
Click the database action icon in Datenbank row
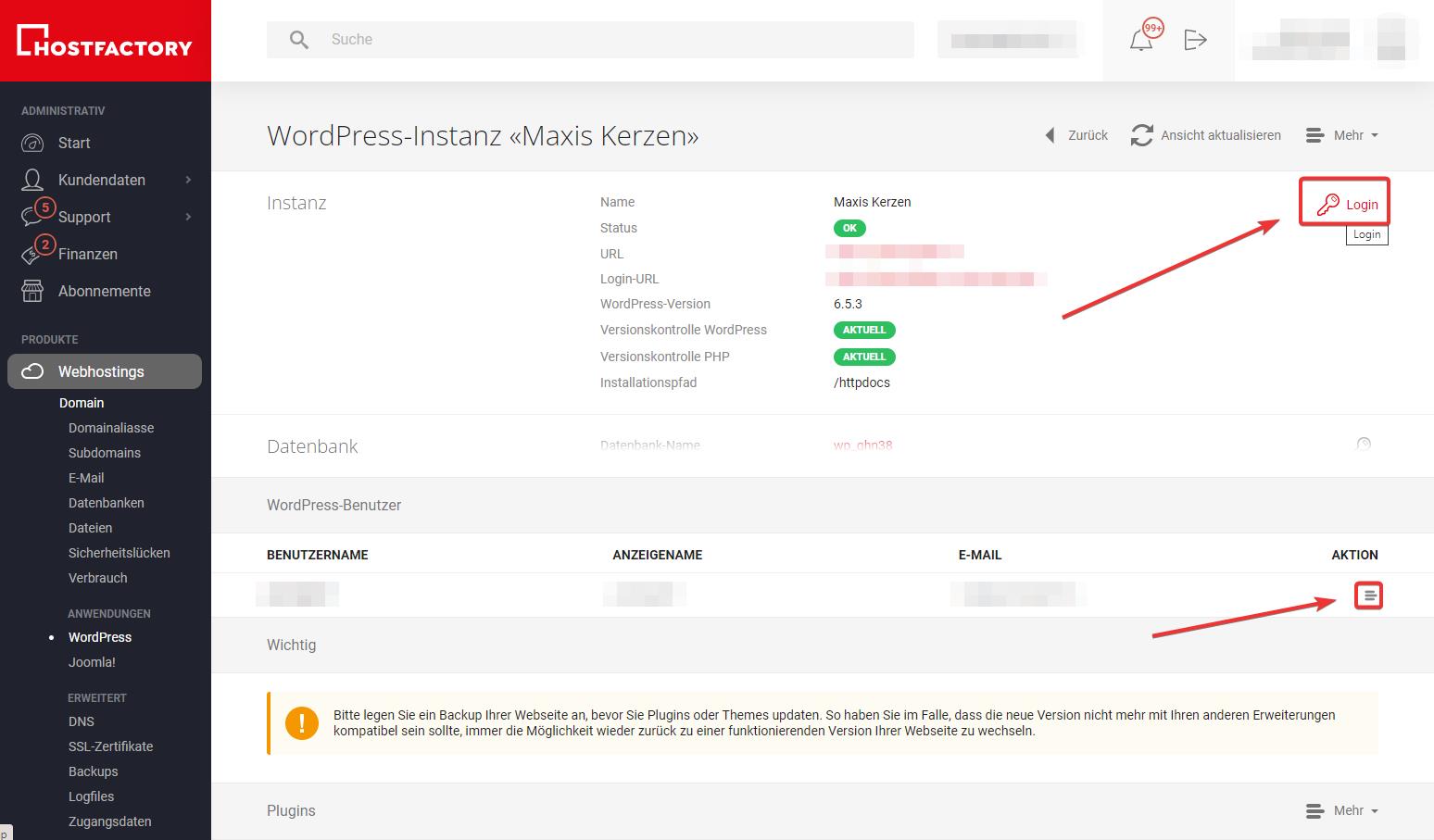click(x=1364, y=444)
